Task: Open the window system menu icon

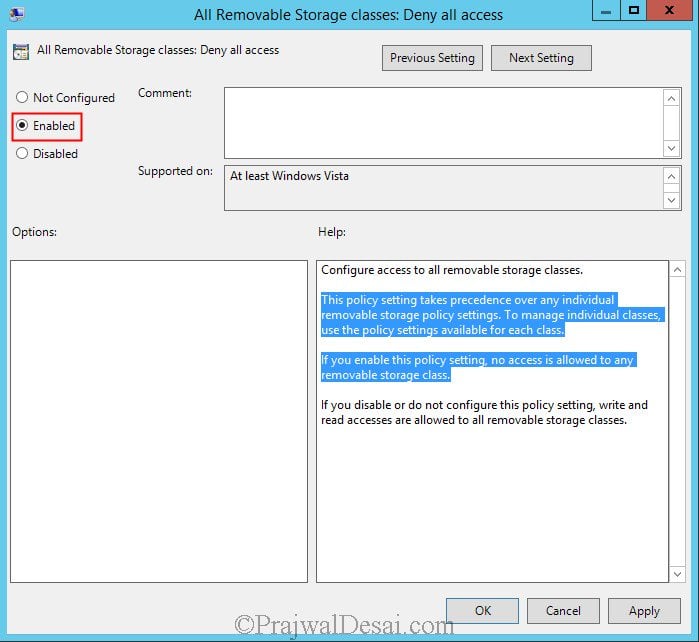Action: pyautogui.click(x=17, y=14)
